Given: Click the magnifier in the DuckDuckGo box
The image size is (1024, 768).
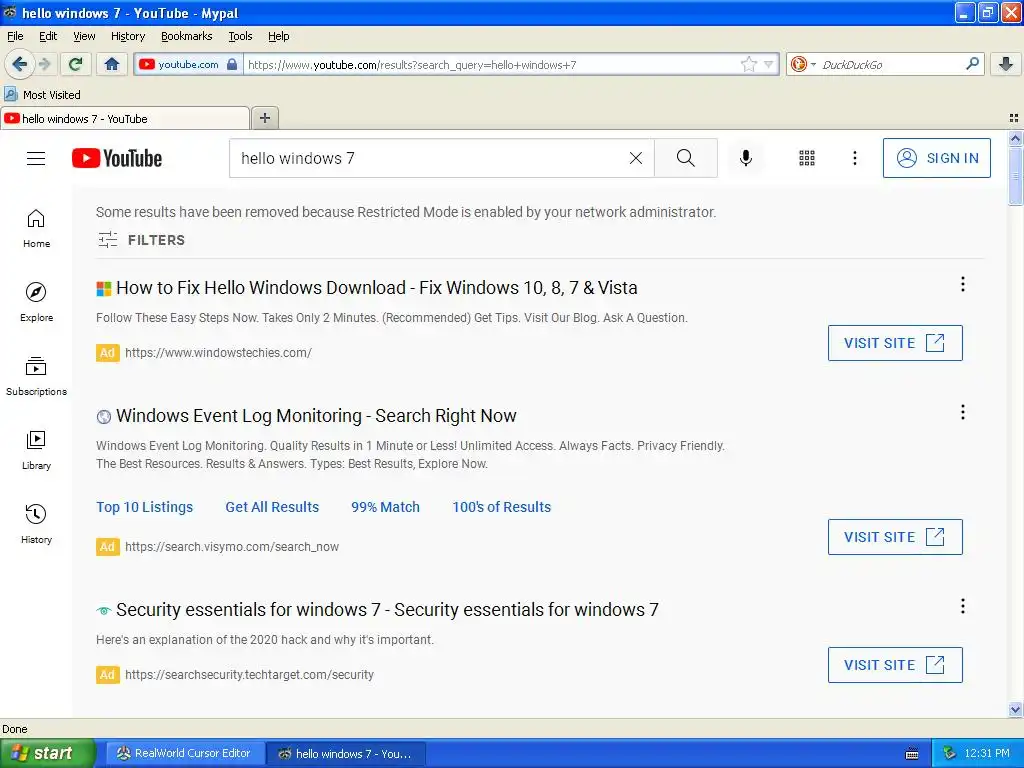Looking at the screenshot, I should pyautogui.click(x=972, y=64).
